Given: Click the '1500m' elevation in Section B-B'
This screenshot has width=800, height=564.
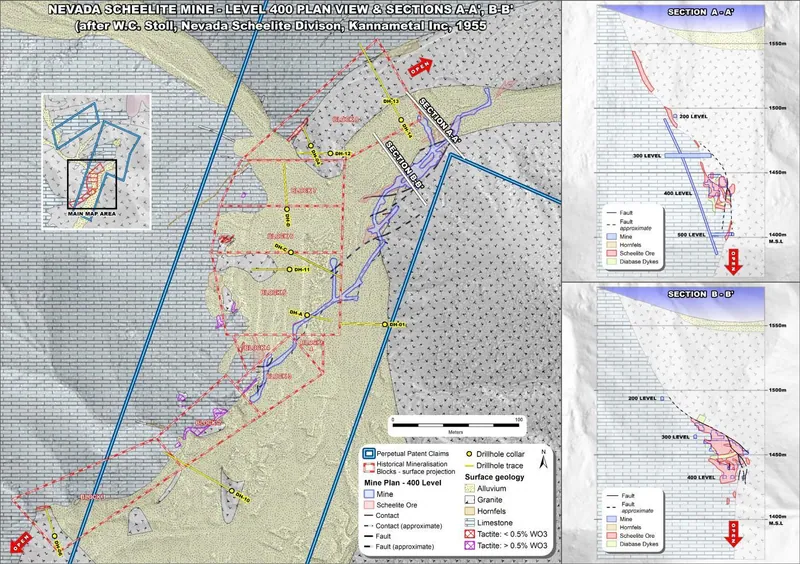Looking at the screenshot, I should point(778,390).
